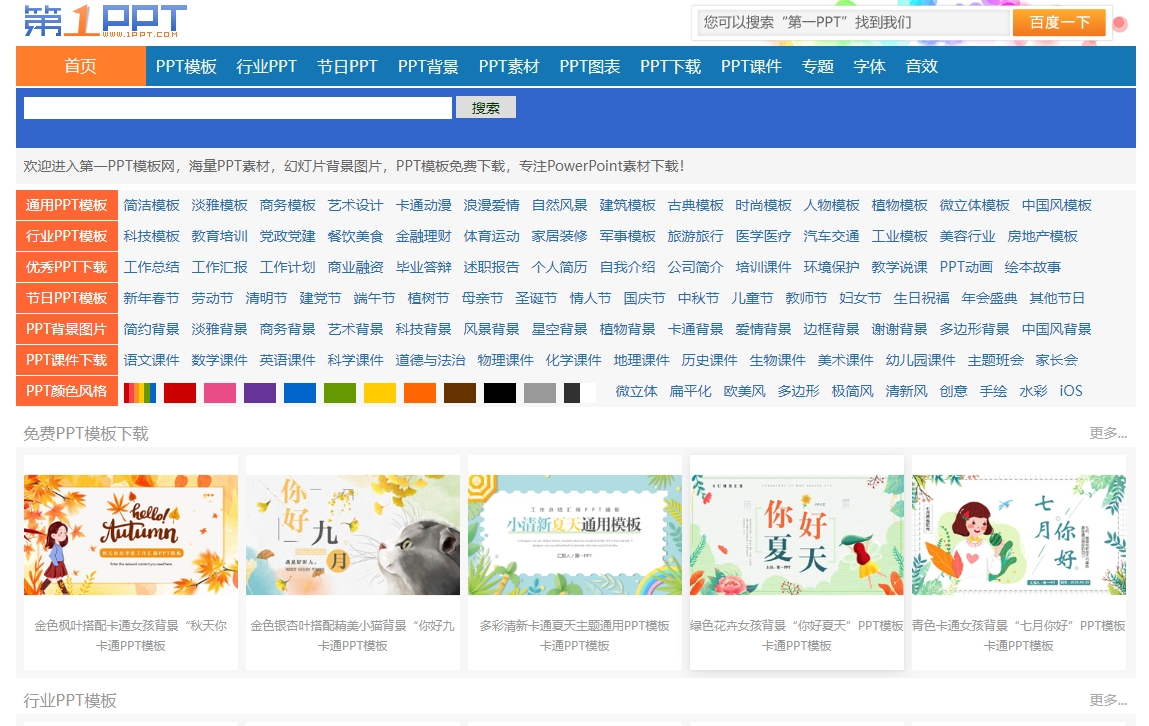Select the multicolor rainbow style swatch
The width and height of the screenshot is (1149, 726).
pyautogui.click(x=140, y=392)
